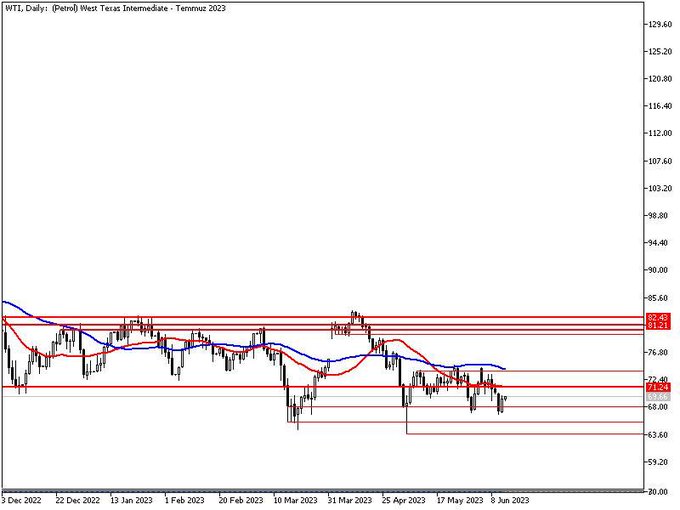Click the WTI Daily chart title text
Viewport: 680px width, 510px height.
click(115, 8)
